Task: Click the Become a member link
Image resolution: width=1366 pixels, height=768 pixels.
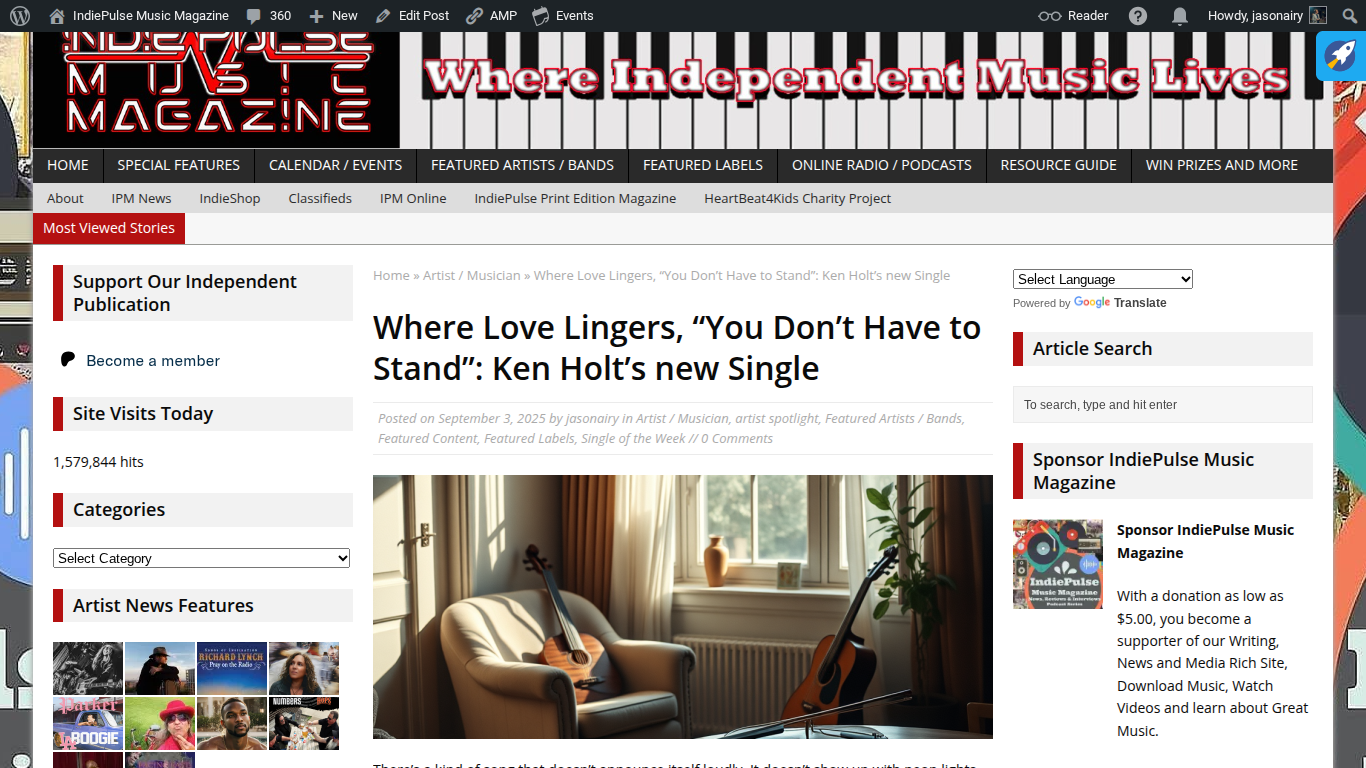Action: (153, 360)
